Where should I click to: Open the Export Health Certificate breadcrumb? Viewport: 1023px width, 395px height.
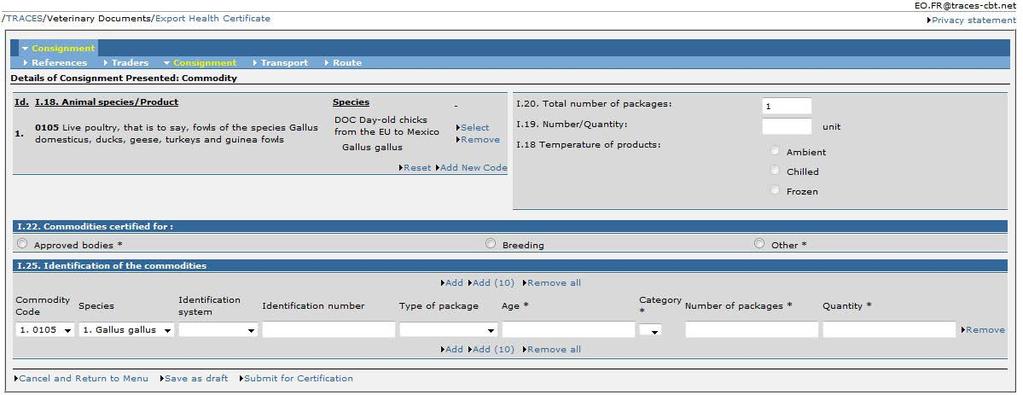point(212,18)
